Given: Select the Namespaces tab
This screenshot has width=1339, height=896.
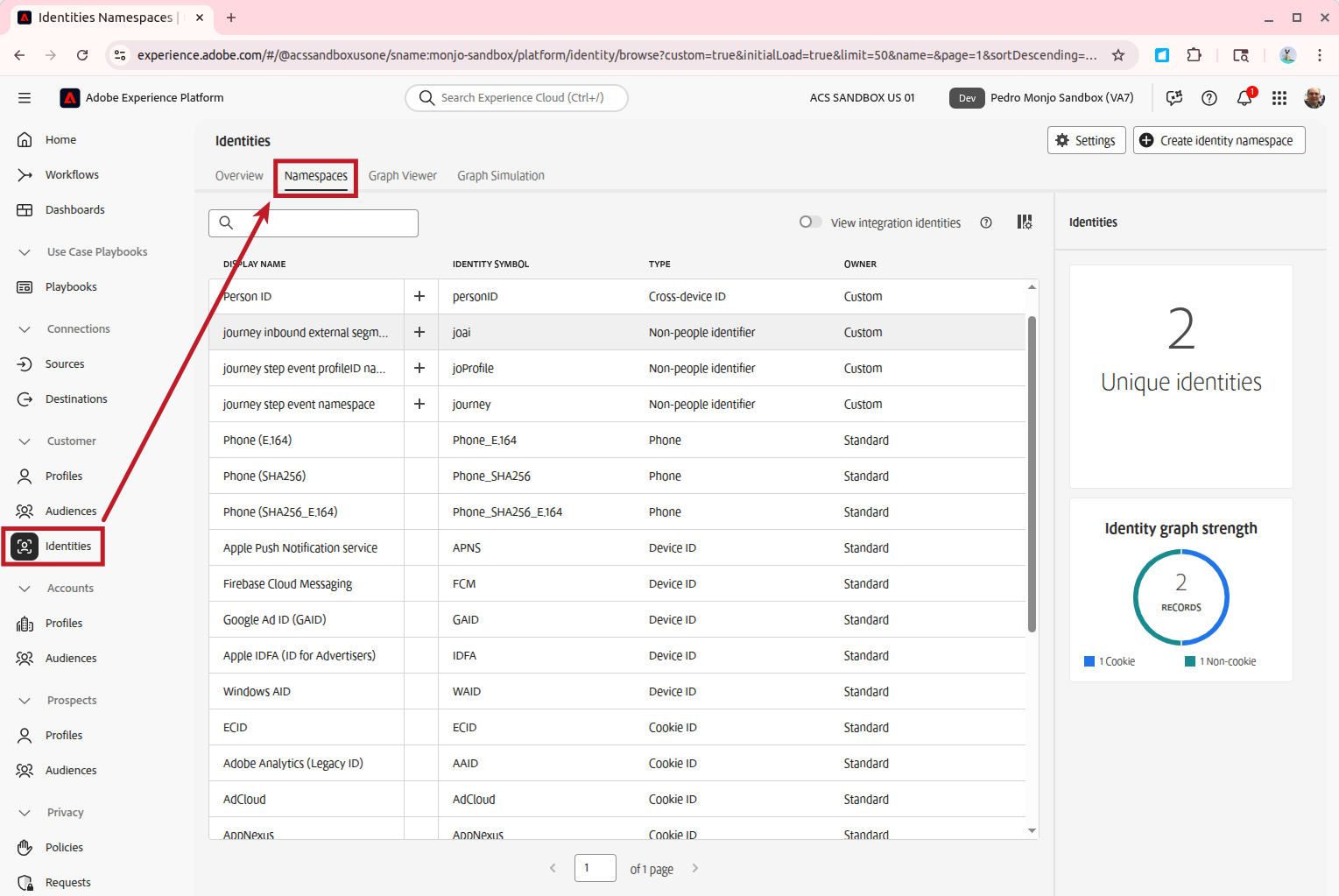Looking at the screenshot, I should tap(316, 176).
